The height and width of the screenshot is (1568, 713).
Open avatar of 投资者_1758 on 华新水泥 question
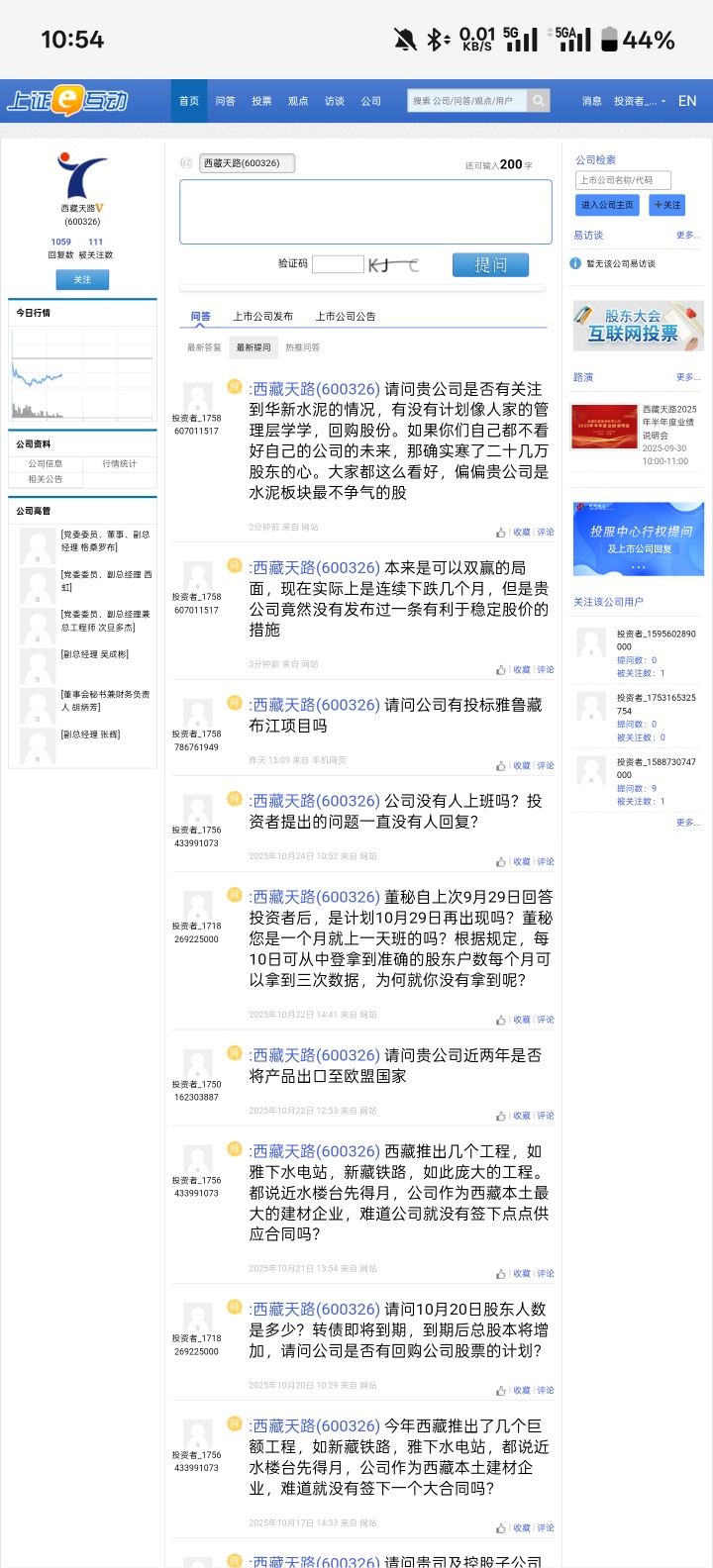(x=197, y=397)
